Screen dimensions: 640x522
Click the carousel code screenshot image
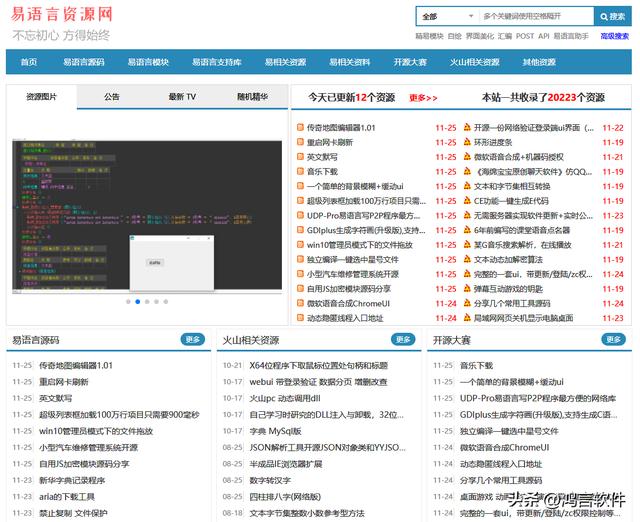(147, 216)
